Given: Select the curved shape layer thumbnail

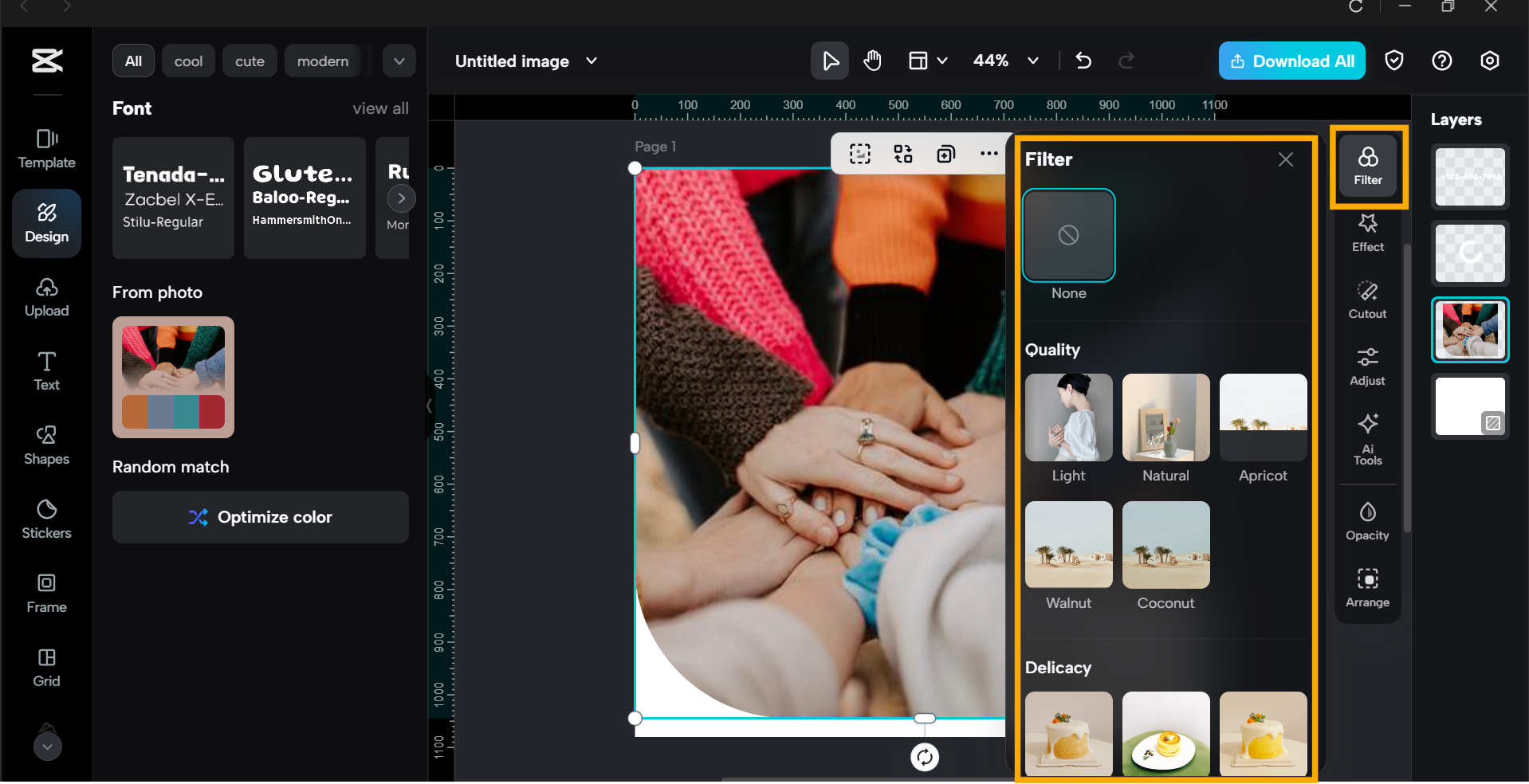Looking at the screenshot, I should (x=1470, y=253).
